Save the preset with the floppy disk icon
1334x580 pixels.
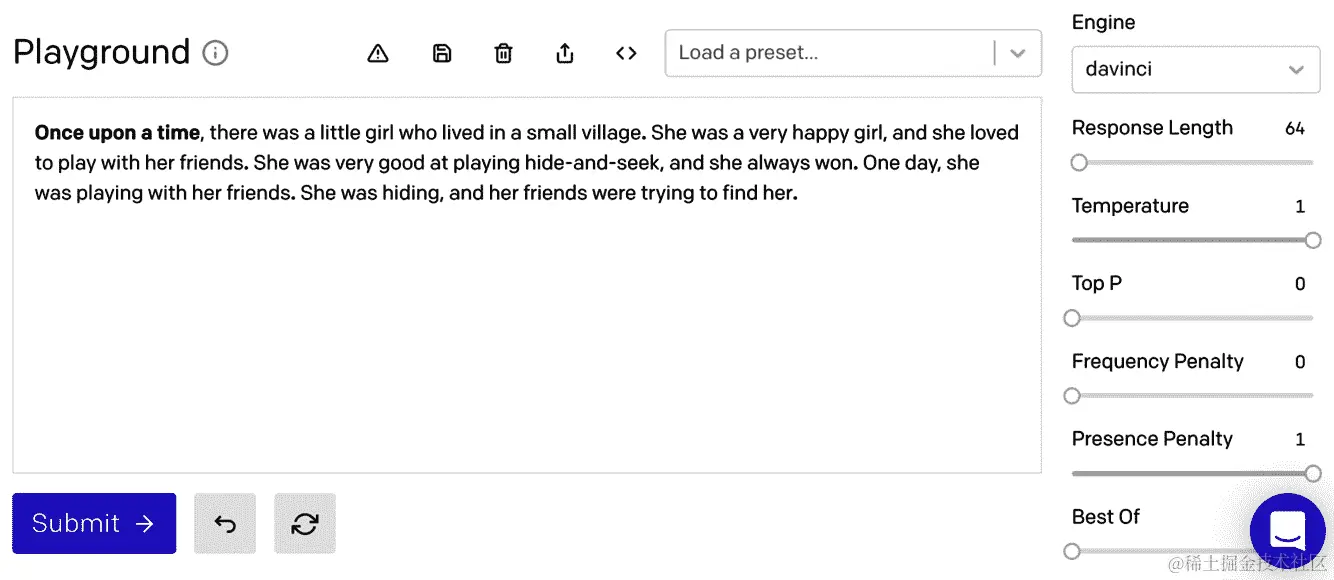click(x=442, y=53)
